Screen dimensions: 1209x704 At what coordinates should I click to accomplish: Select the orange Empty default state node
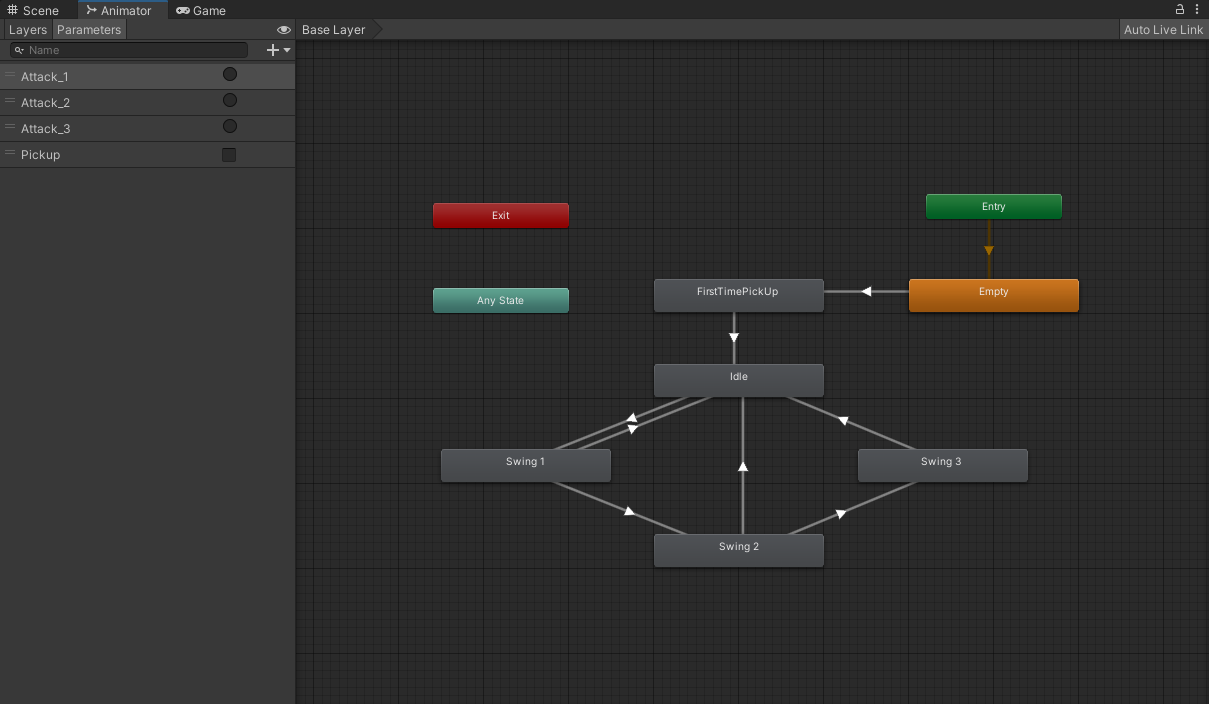point(993,295)
